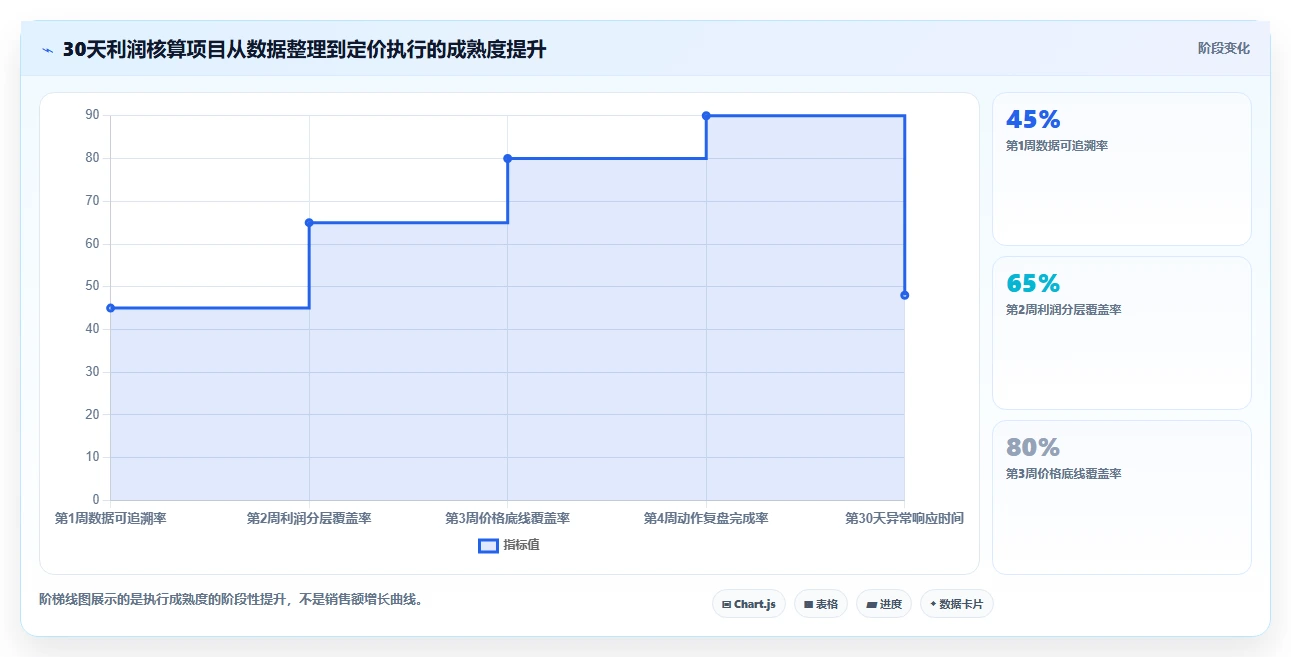Click the data point at value 45
1291x657 pixels.
[110, 308]
